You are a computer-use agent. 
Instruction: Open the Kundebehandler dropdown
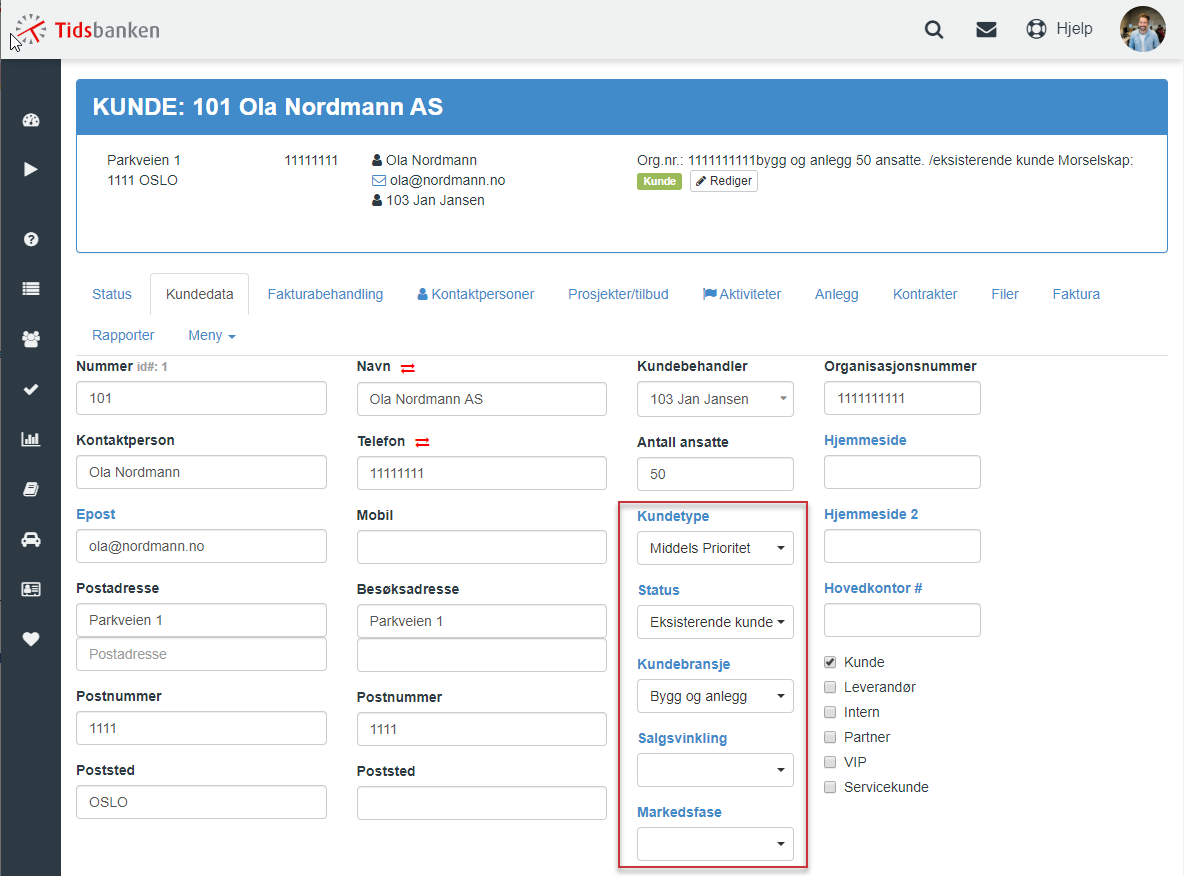click(715, 399)
